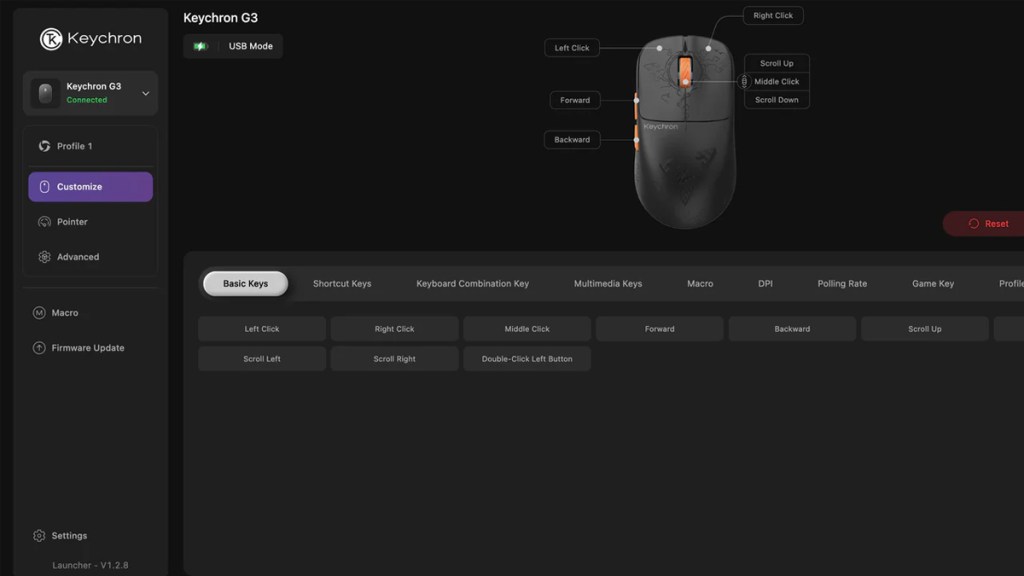Open the Profile 1 entry
This screenshot has height=576, width=1024.
point(90,146)
